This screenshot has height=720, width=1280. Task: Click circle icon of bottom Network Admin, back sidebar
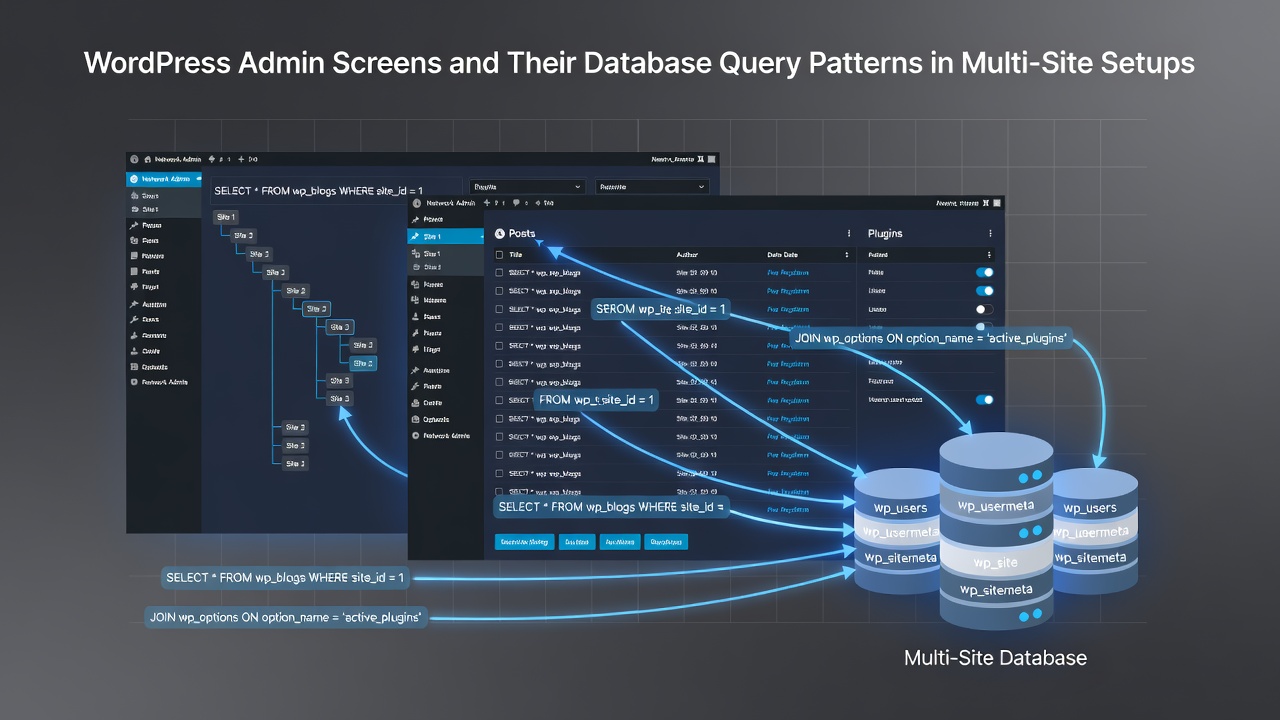click(134, 382)
